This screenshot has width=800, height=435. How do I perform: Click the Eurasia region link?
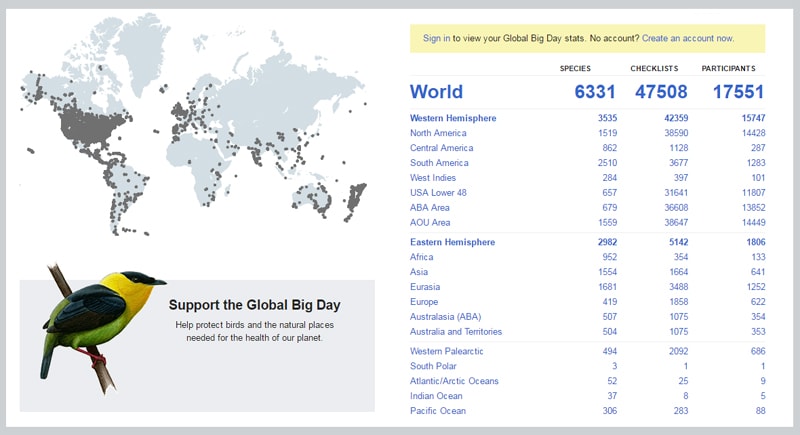(426, 287)
